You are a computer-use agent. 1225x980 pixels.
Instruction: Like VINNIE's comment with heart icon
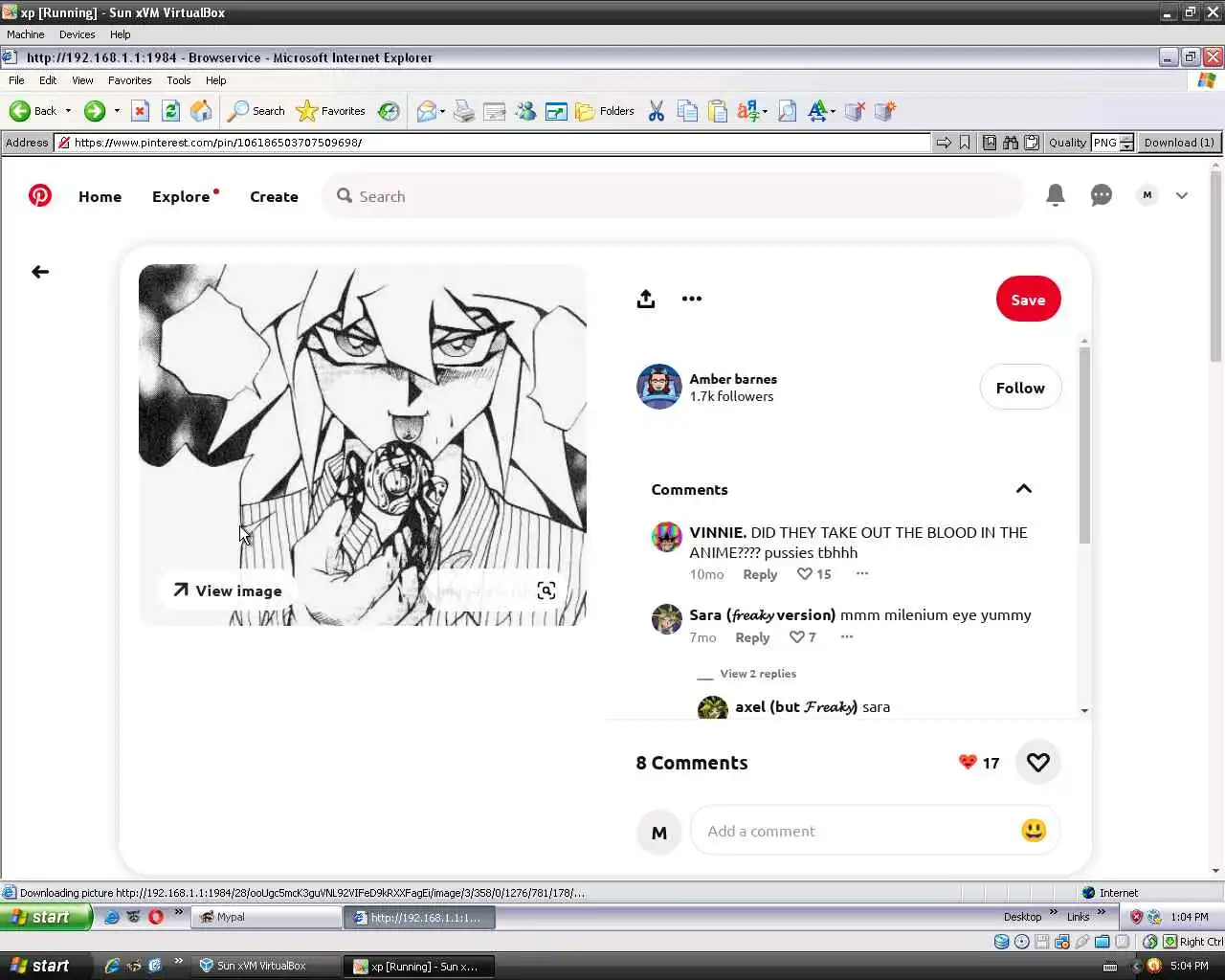(x=805, y=574)
